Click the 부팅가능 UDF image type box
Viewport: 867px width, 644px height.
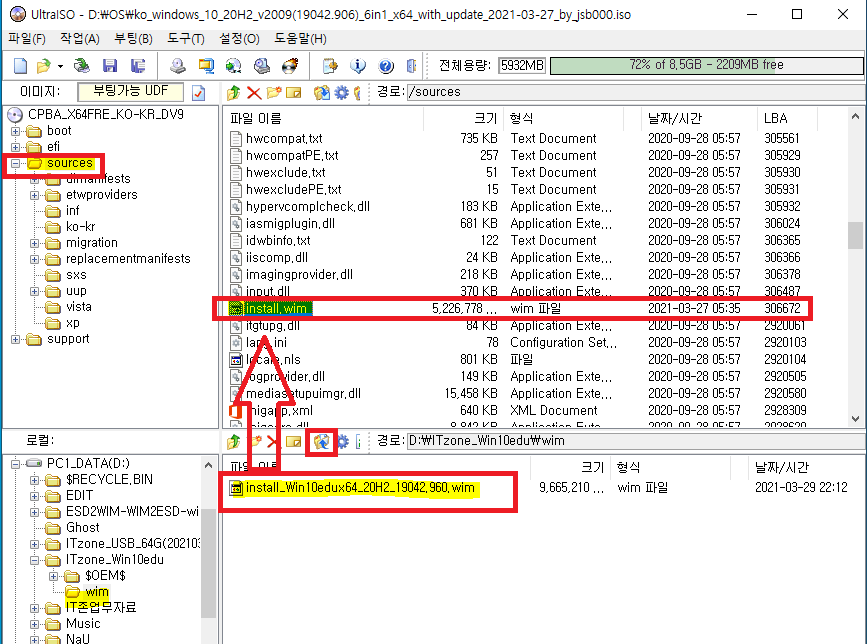pyautogui.click(x=130, y=92)
